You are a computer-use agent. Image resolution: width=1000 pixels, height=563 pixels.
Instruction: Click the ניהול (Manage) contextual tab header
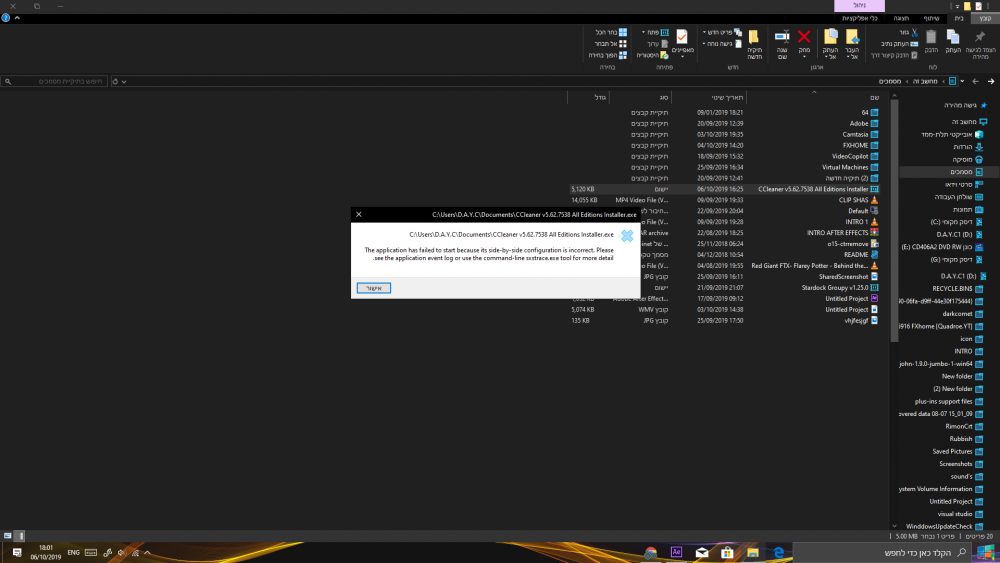pos(859,6)
